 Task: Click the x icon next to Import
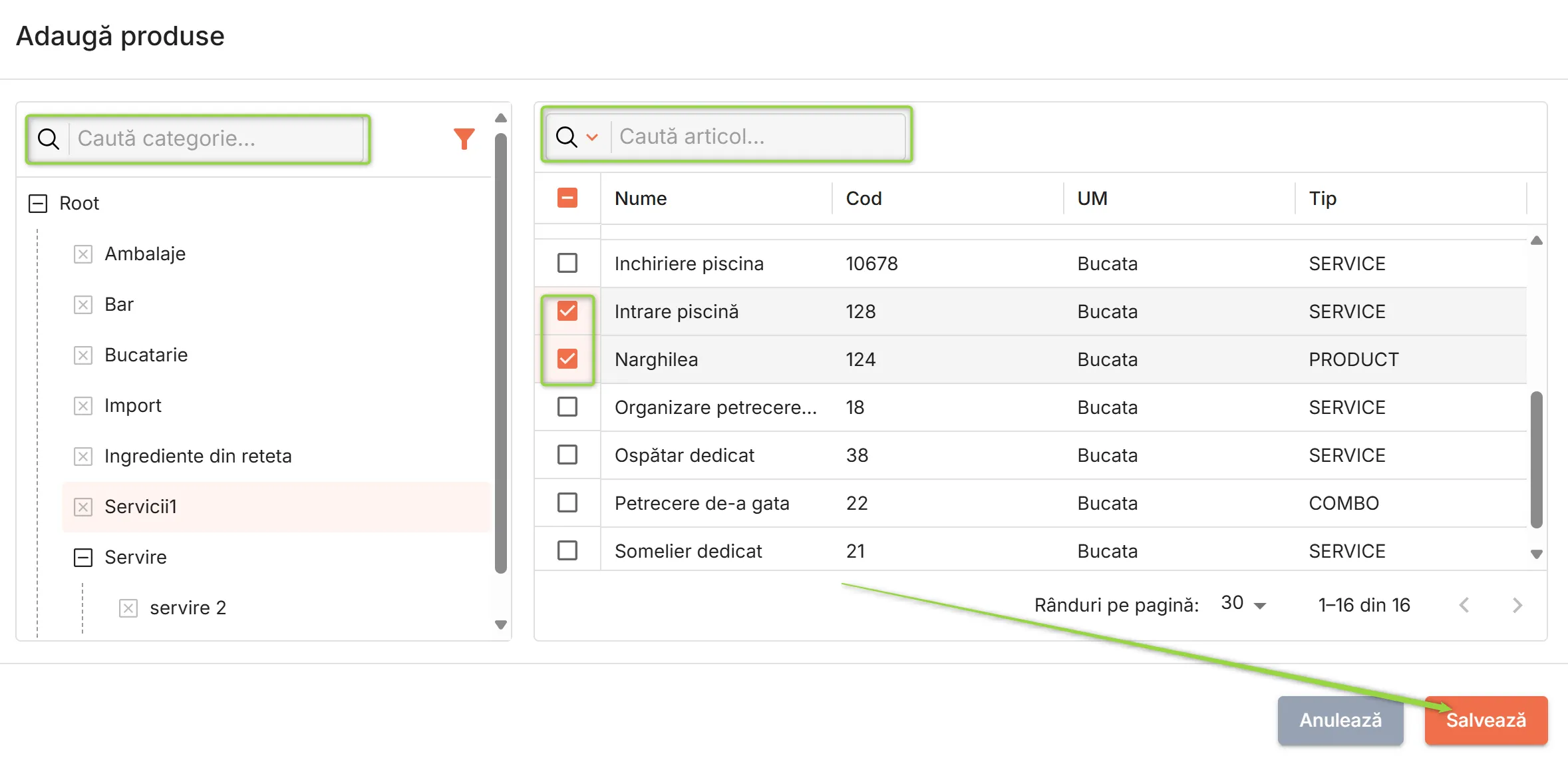tap(82, 406)
